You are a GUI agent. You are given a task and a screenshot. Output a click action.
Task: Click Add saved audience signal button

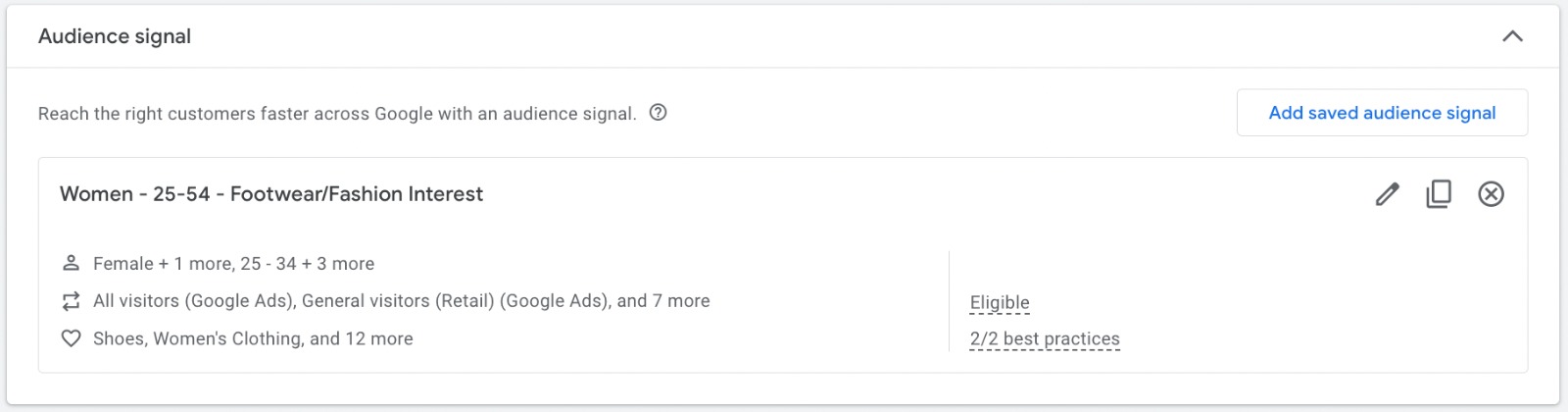click(x=1382, y=113)
